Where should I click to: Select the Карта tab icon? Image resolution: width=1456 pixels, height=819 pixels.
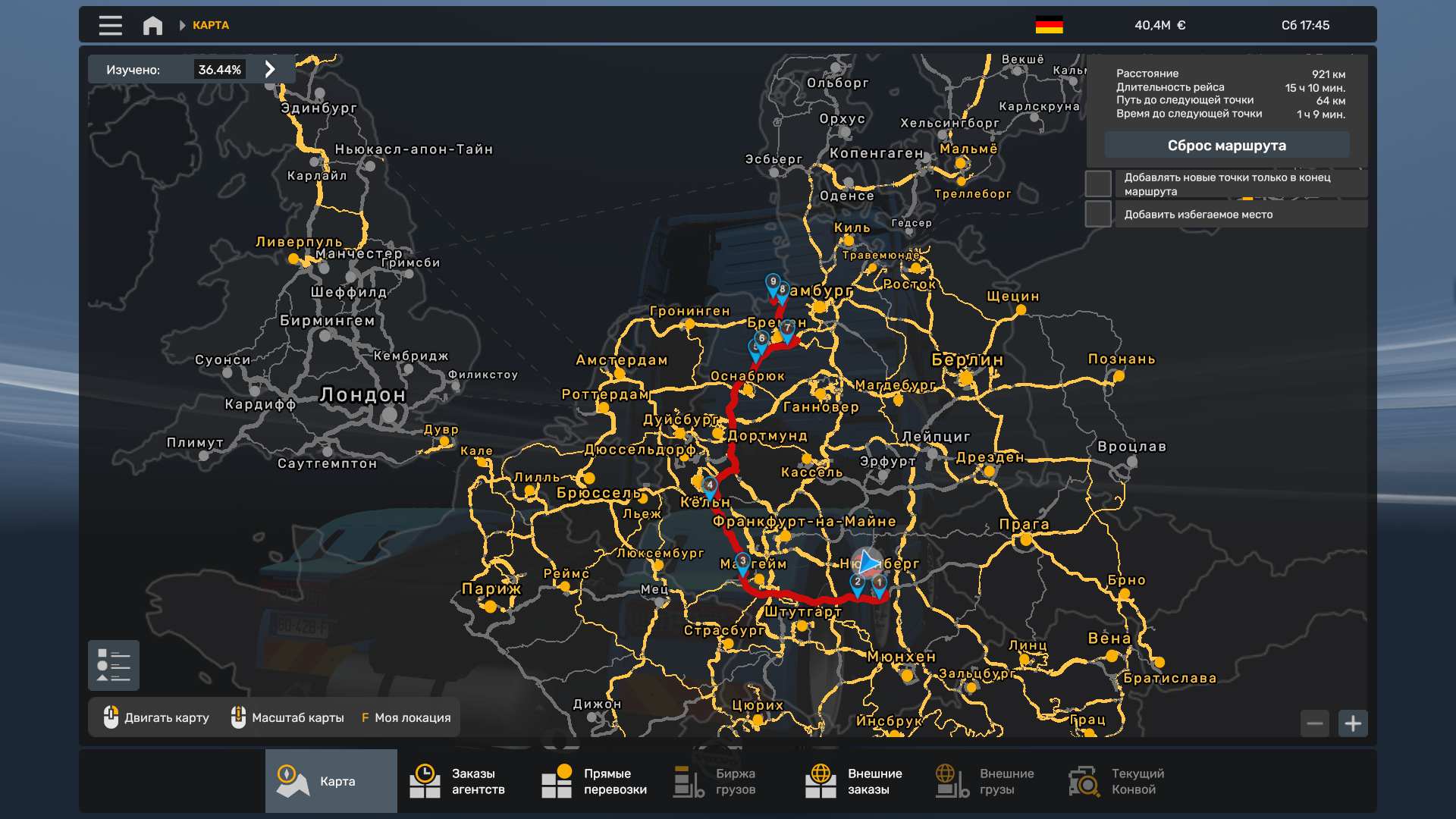pyautogui.click(x=292, y=781)
